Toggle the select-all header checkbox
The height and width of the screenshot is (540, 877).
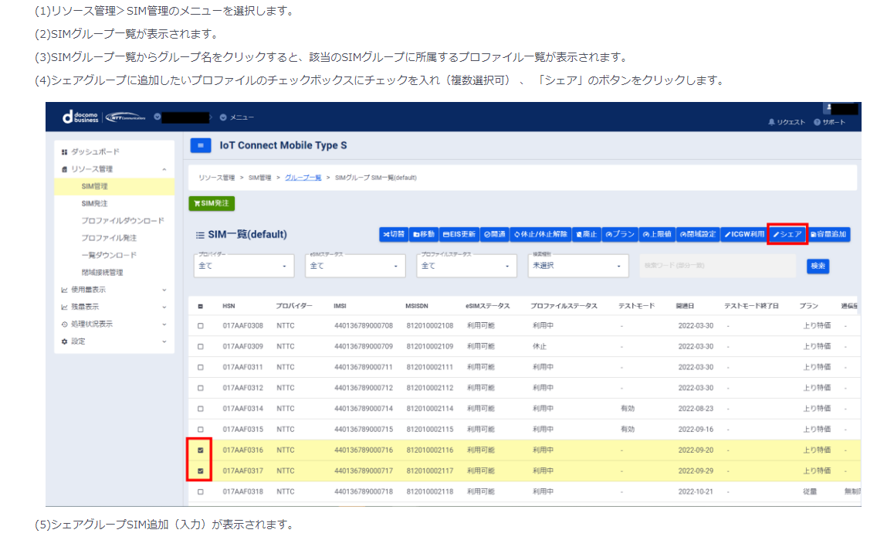click(200, 306)
